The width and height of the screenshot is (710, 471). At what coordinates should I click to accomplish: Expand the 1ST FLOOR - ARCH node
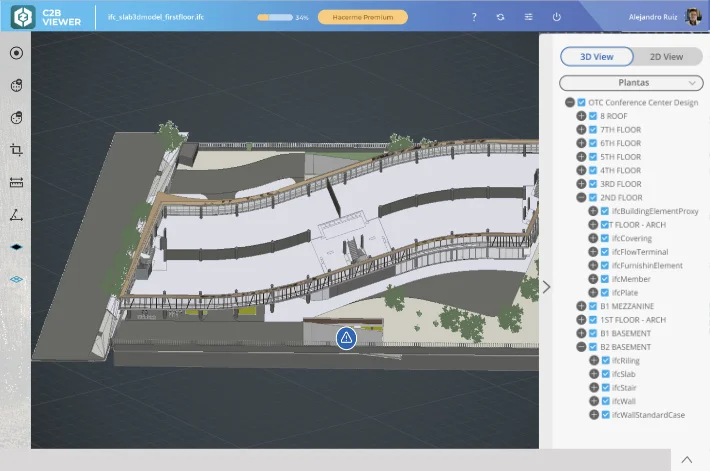[x=581, y=320]
